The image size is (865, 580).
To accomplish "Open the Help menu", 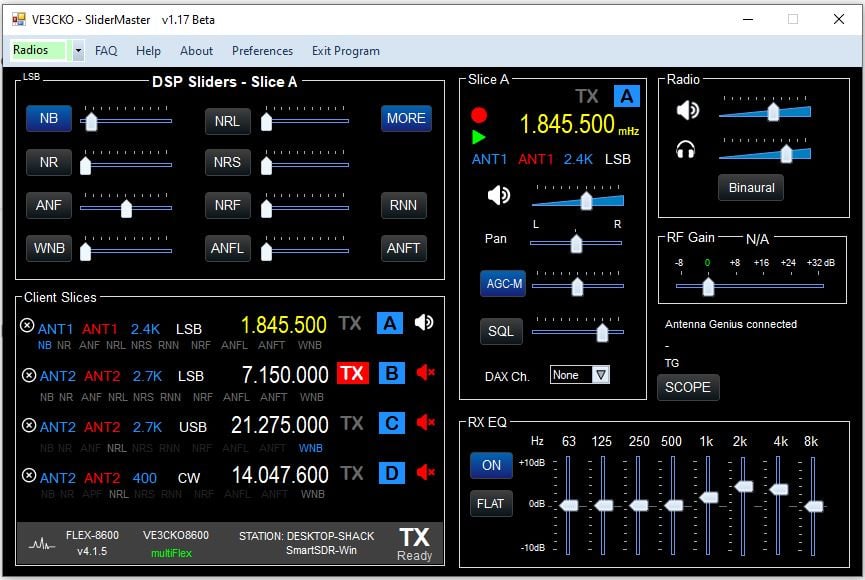I will coord(148,51).
